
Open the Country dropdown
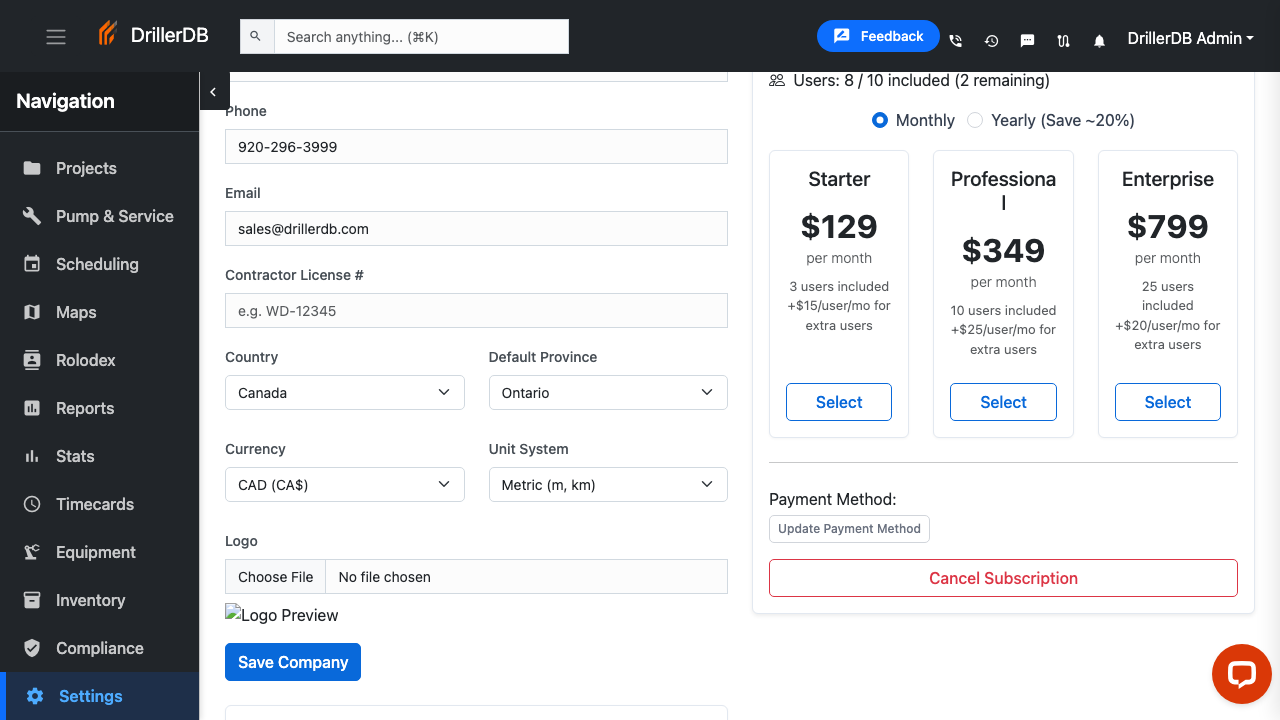(x=344, y=392)
